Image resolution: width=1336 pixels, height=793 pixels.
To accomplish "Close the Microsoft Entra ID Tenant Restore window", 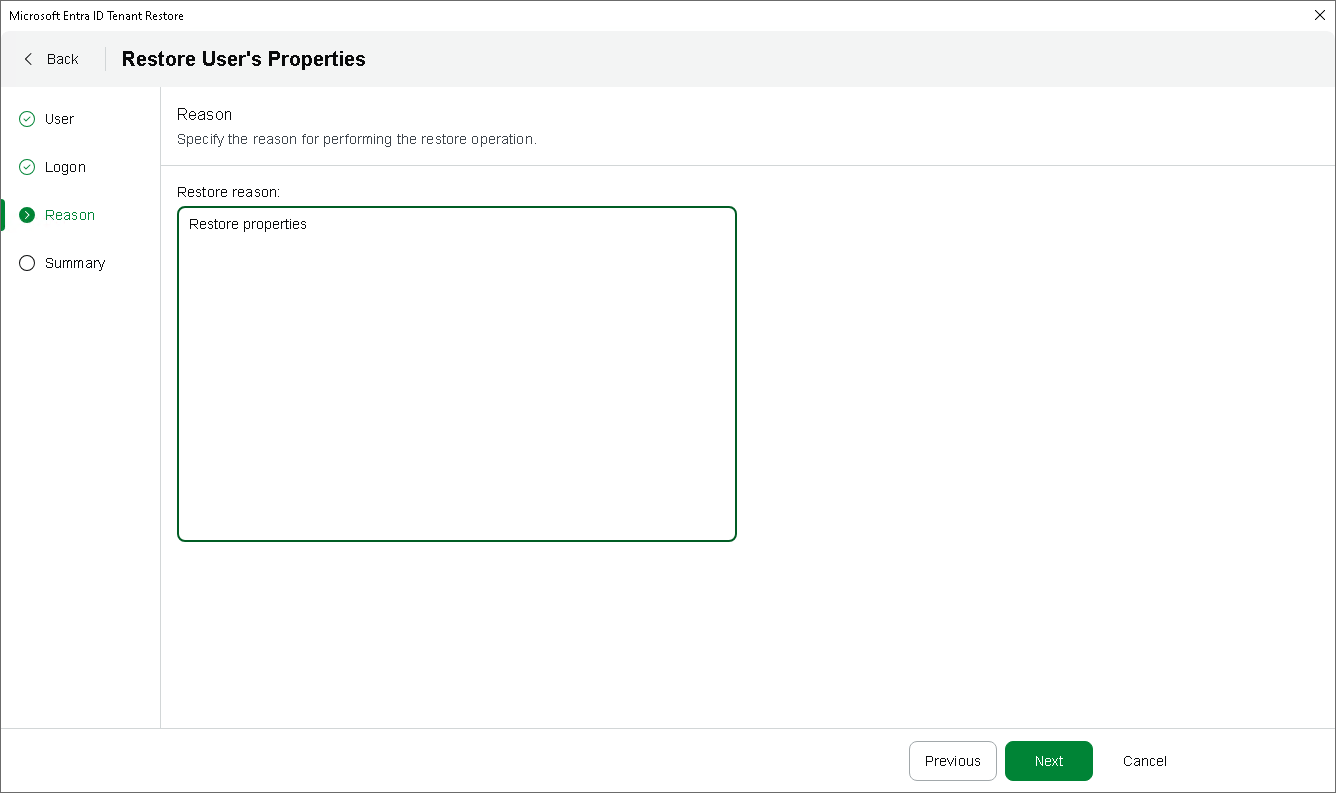I will (x=1319, y=15).
